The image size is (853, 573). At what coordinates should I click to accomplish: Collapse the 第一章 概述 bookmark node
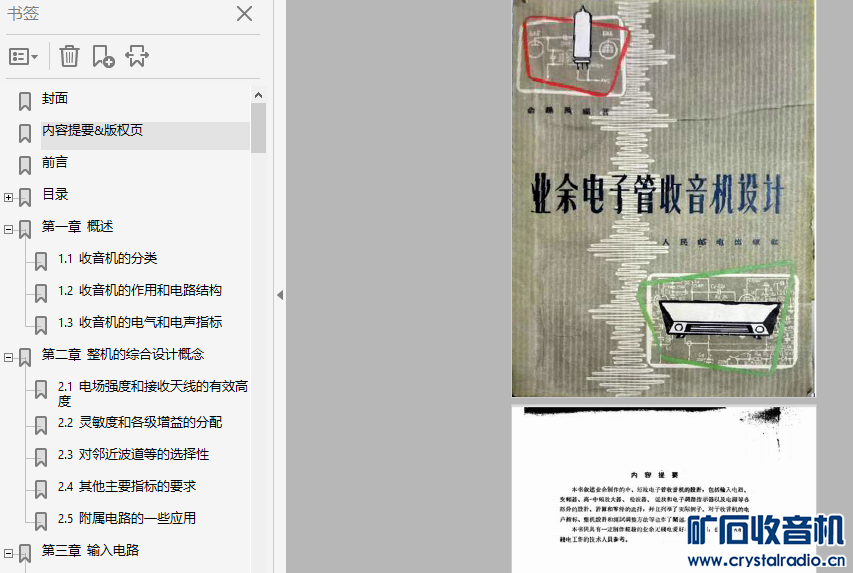[8, 230]
